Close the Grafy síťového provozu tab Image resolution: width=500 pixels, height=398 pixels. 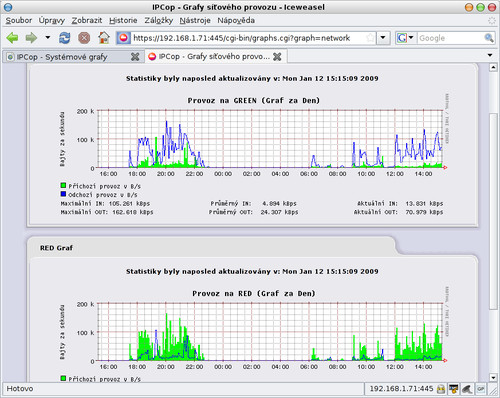coord(277,57)
